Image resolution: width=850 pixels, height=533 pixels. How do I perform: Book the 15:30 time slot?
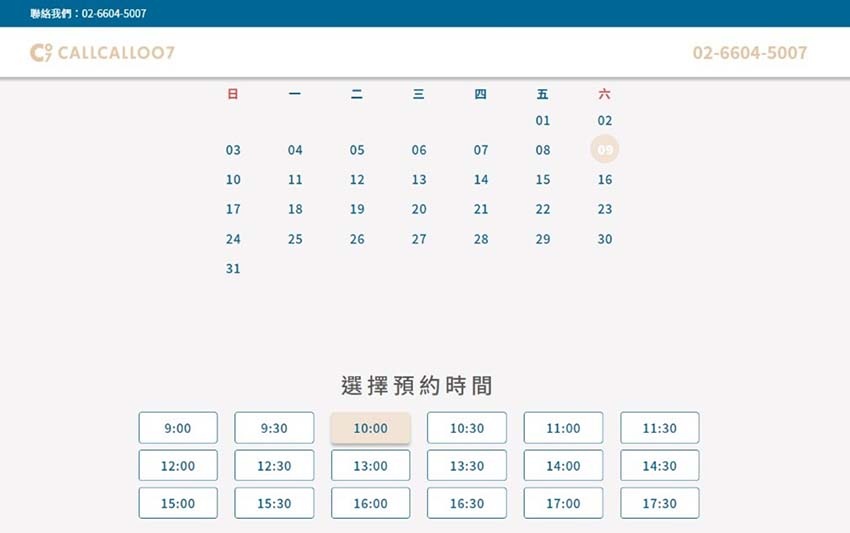[x=274, y=503]
